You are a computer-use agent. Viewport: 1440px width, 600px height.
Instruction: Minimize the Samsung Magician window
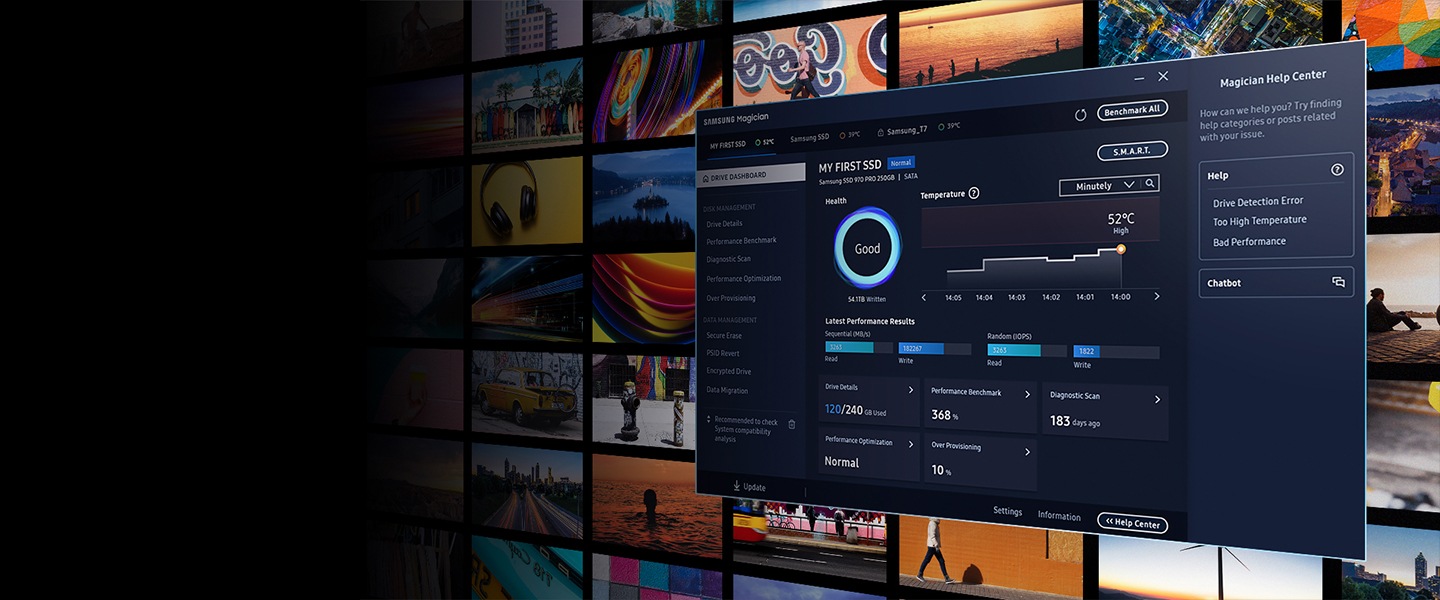coord(1140,78)
